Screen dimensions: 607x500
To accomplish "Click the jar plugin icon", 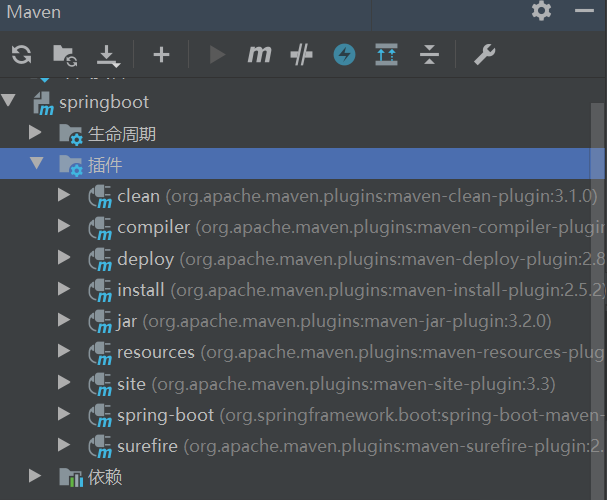I will [x=100, y=322].
